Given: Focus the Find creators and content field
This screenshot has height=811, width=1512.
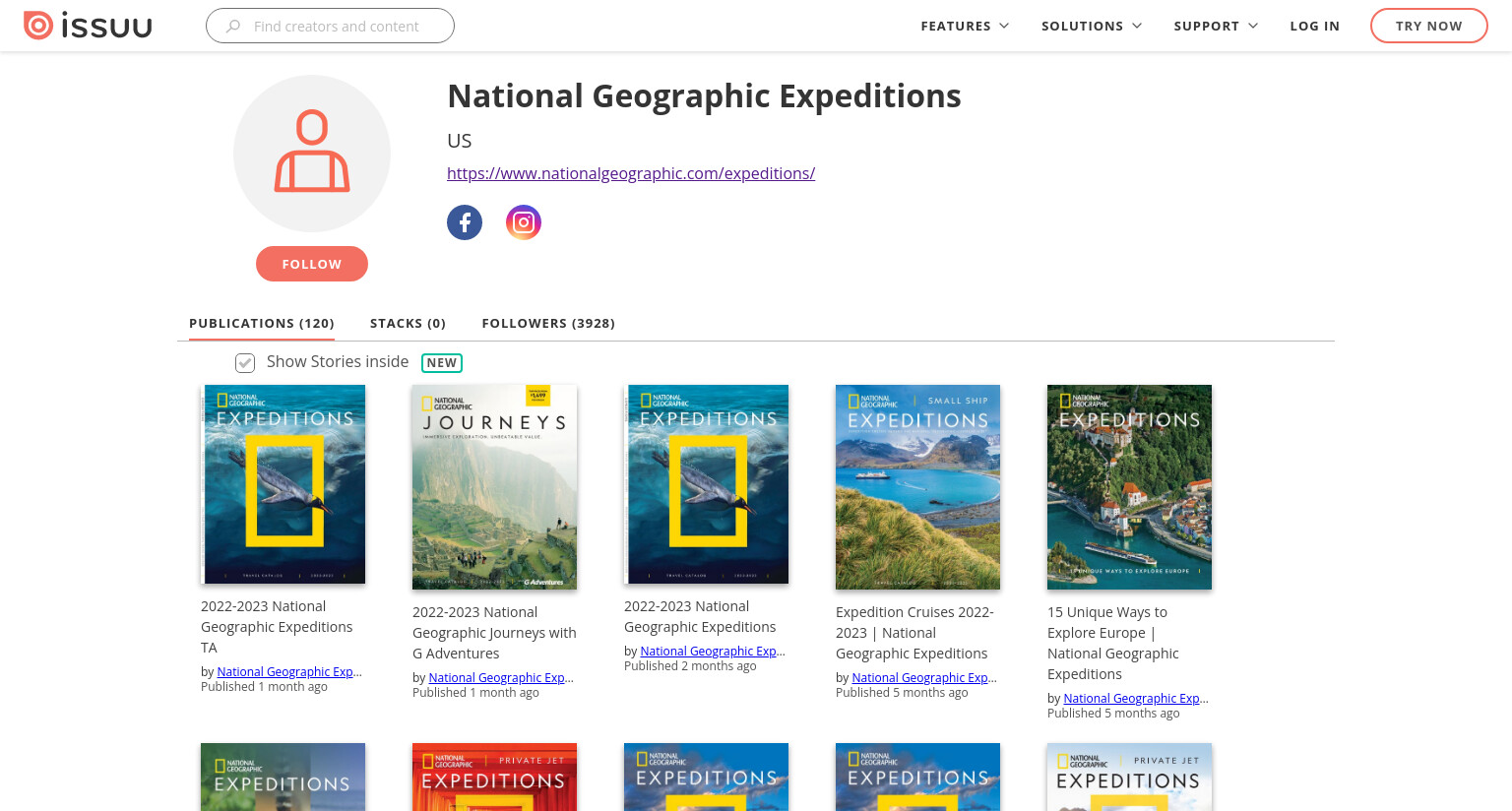Looking at the screenshot, I should (330, 26).
